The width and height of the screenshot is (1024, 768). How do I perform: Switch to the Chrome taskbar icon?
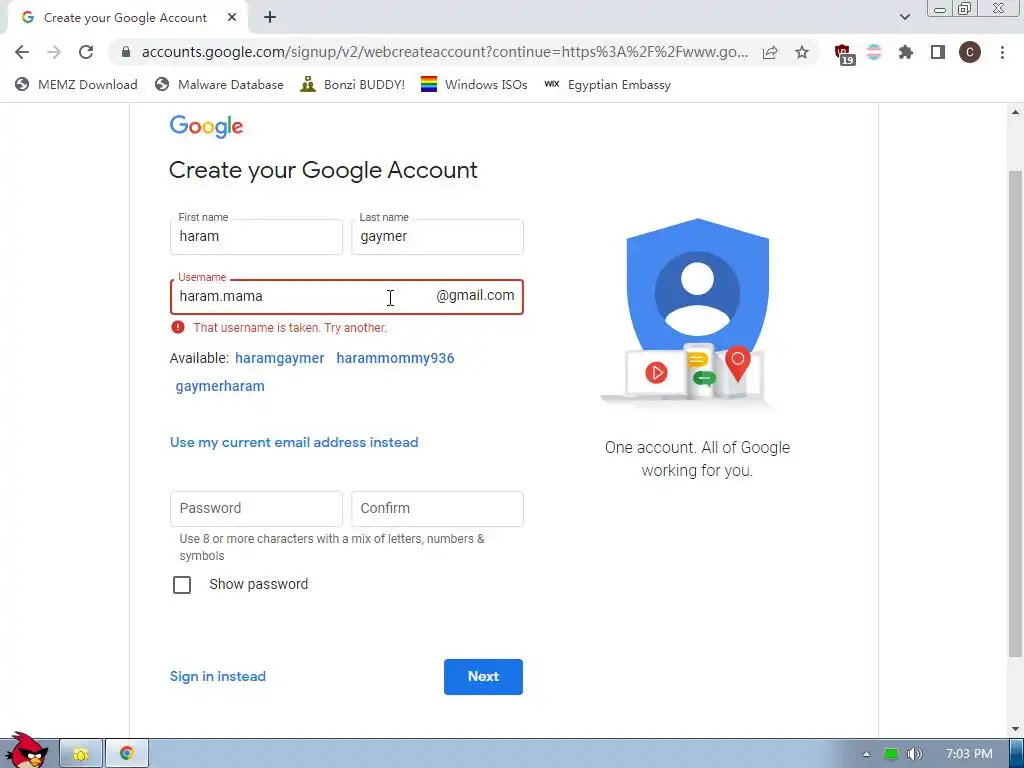(127, 754)
